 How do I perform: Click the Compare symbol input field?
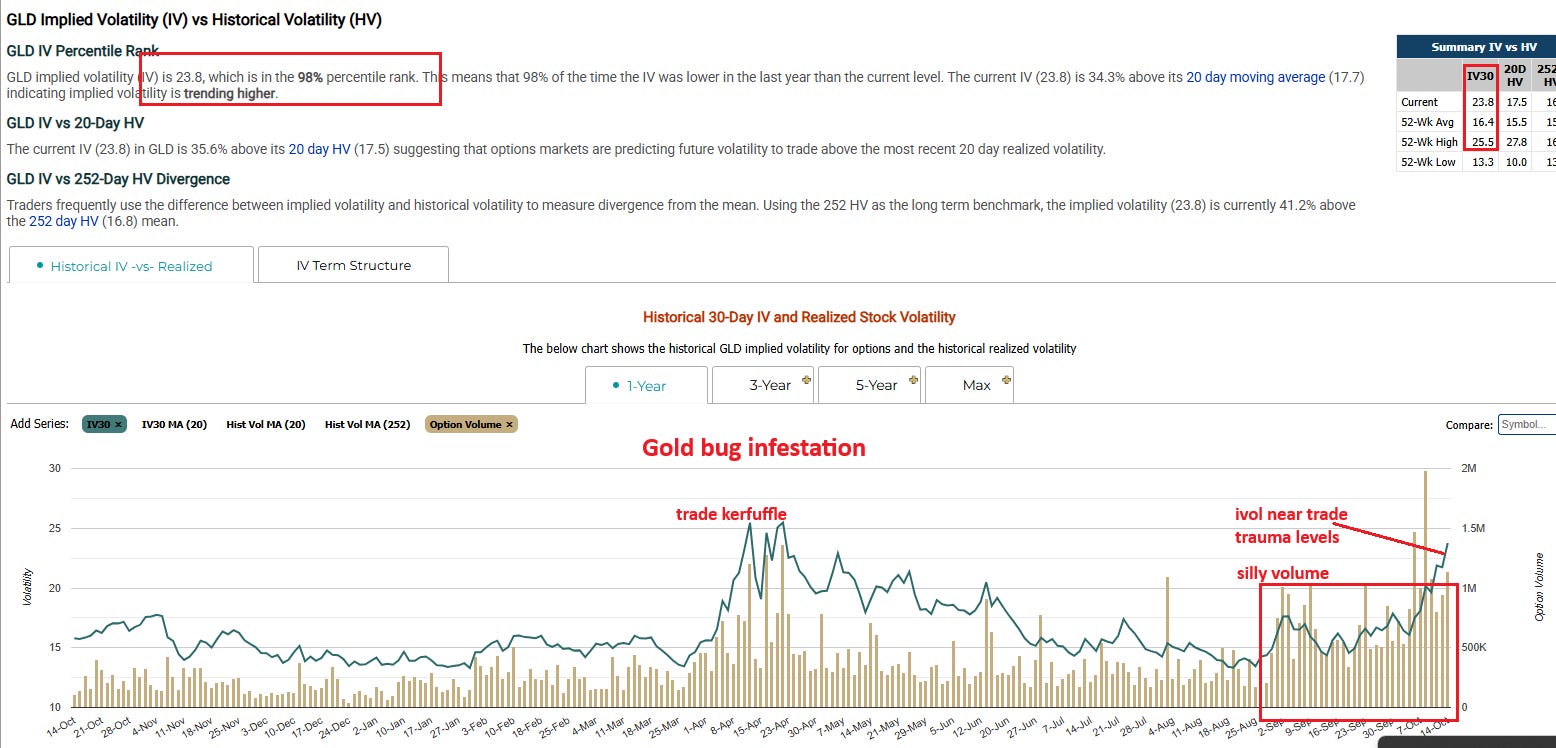1526,424
